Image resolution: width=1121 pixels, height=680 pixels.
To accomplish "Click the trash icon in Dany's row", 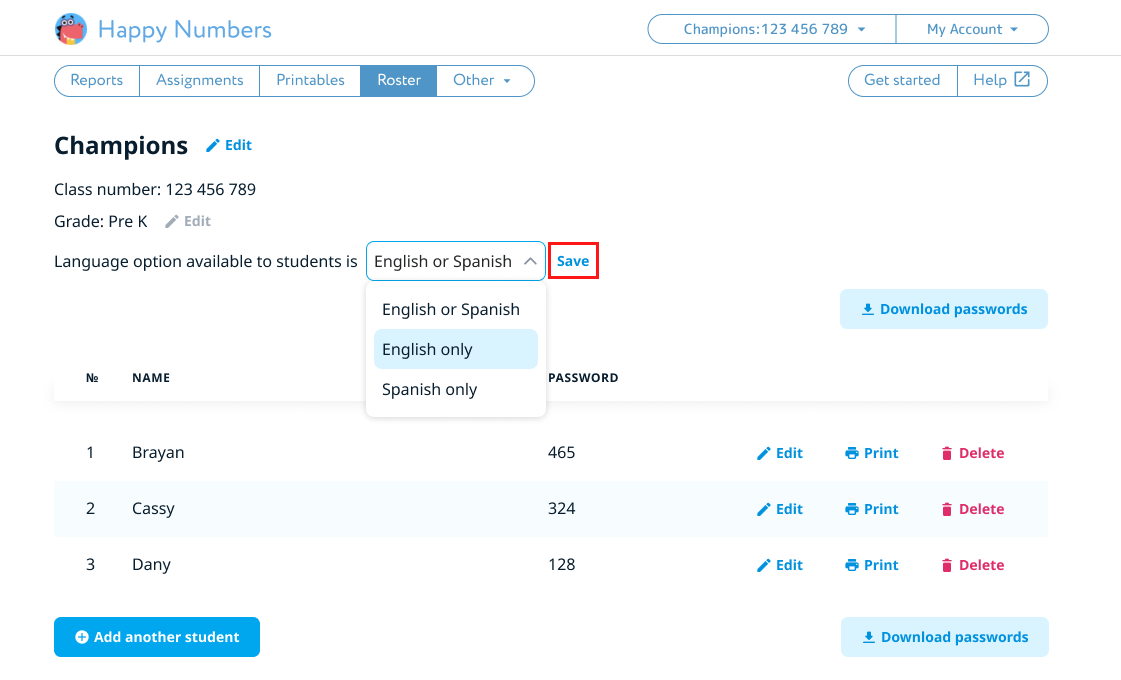I will click(x=947, y=565).
